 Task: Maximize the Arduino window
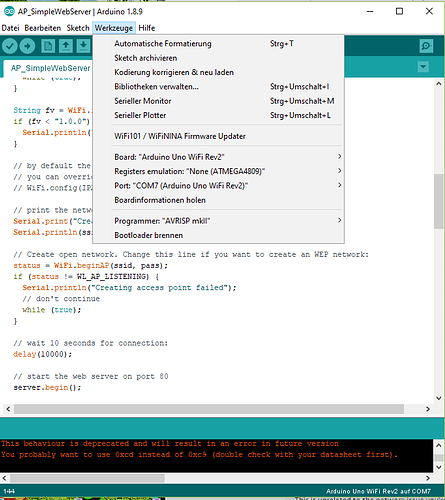coord(399,11)
